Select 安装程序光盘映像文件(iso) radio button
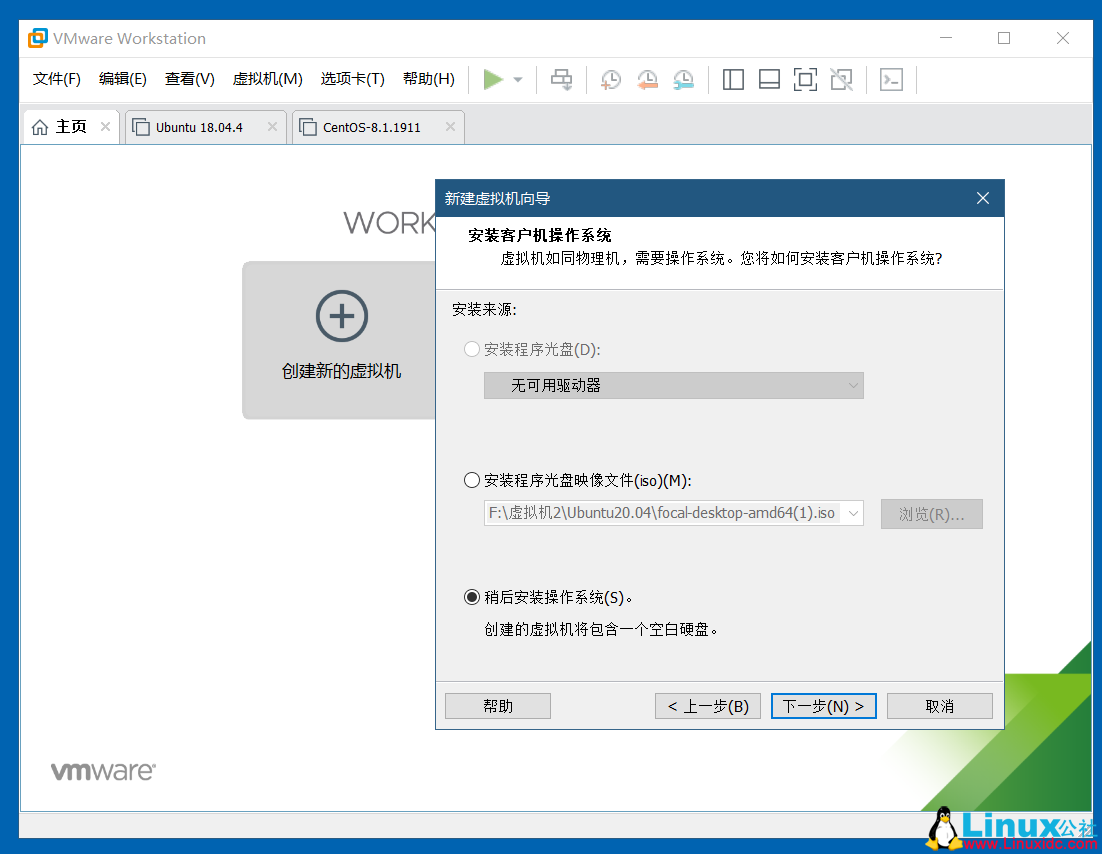1102x854 pixels. point(471,479)
